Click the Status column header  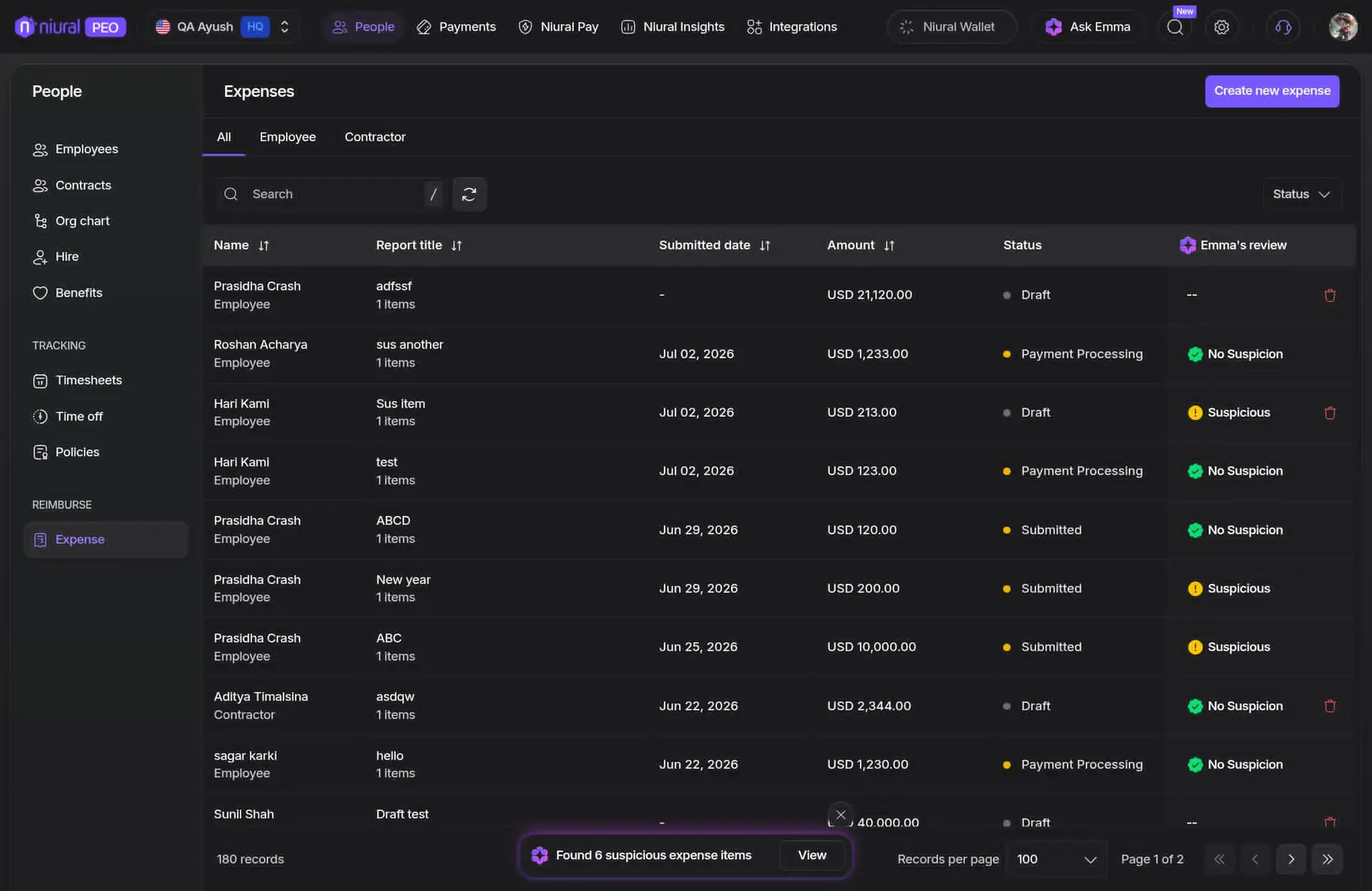coord(1021,245)
